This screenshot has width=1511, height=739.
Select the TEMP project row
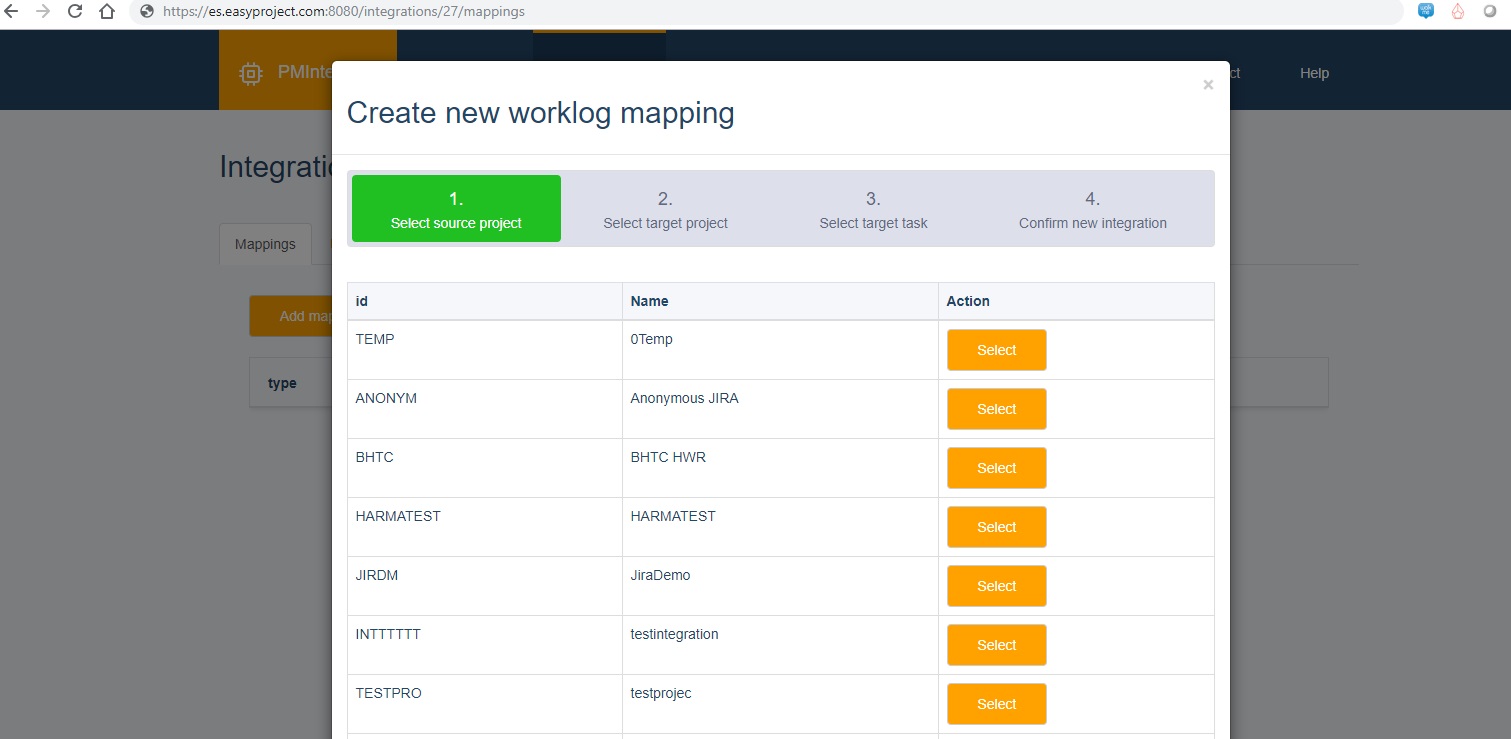(x=996, y=350)
